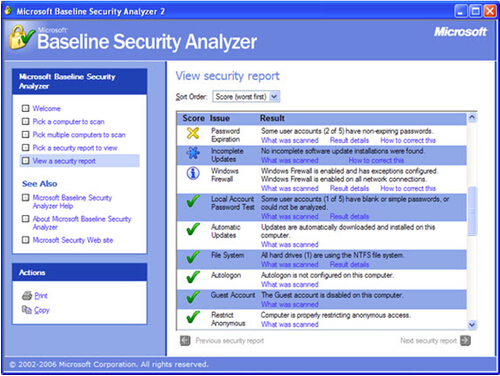Open Pick a computer to scan
Viewport: 500px width, 376px height.
click(68, 122)
